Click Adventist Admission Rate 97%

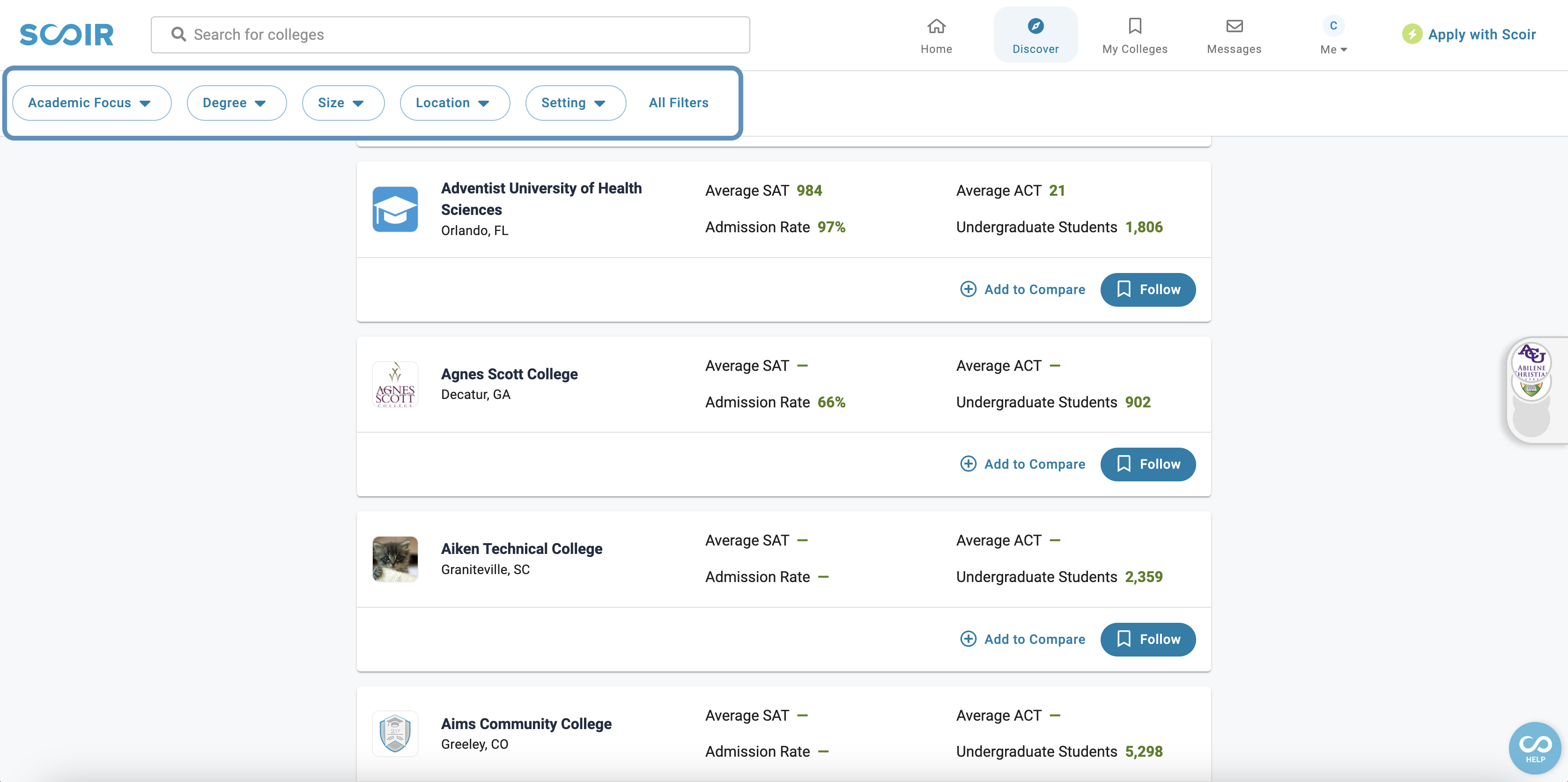775,227
